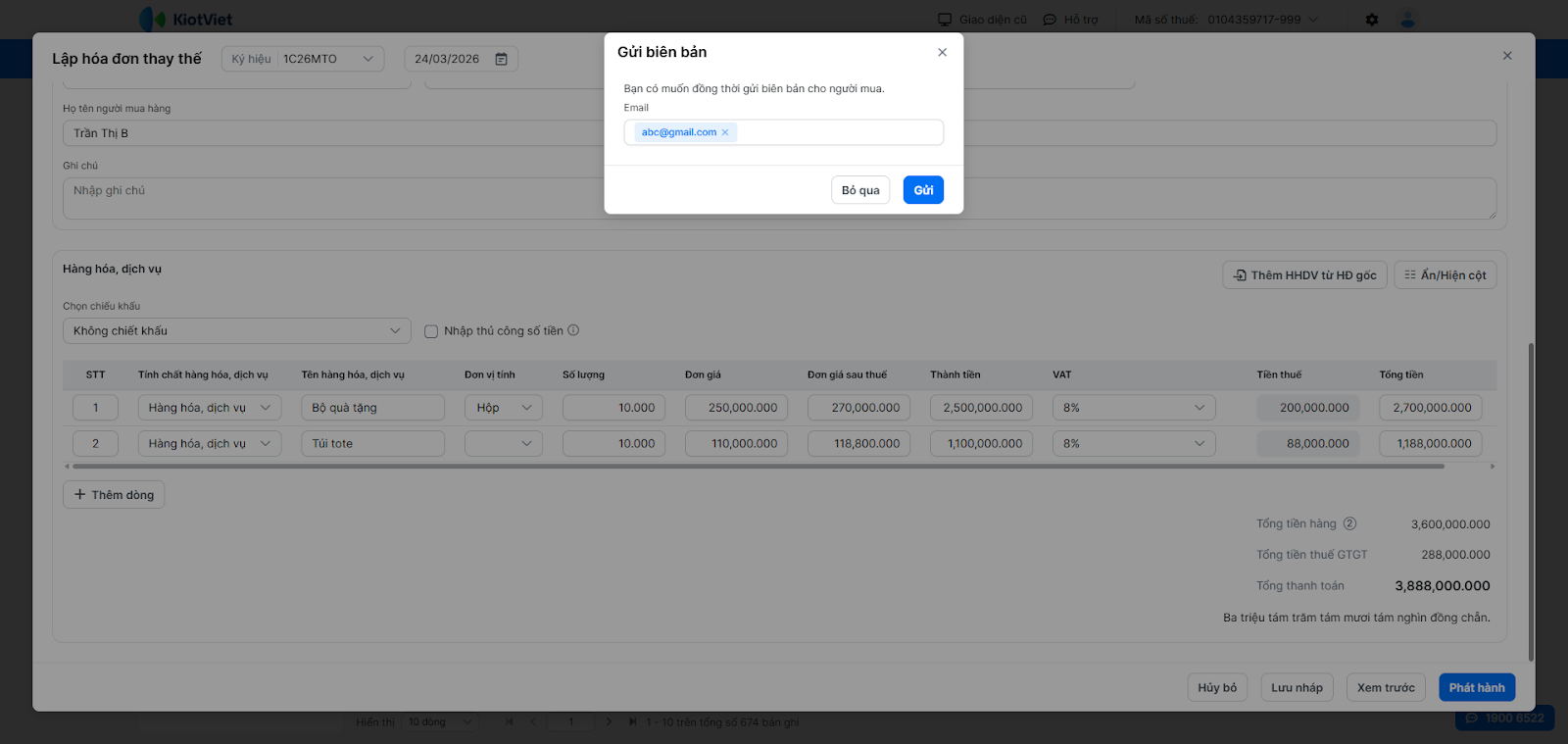Add a row with Thêm dòng
The image size is (1568, 744).
tap(114, 495)
